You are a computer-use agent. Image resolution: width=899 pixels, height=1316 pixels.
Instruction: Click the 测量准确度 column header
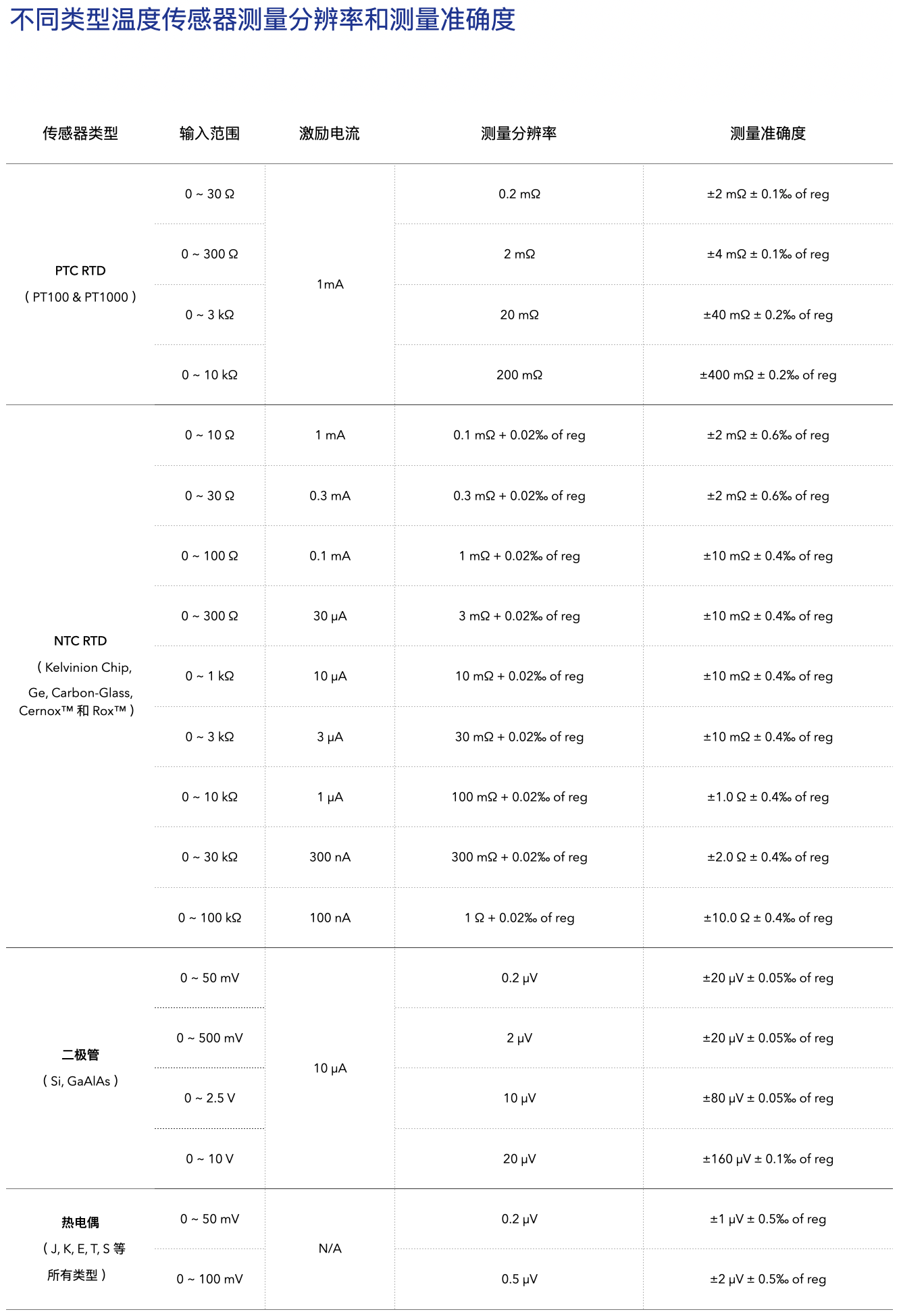point(768,134)
